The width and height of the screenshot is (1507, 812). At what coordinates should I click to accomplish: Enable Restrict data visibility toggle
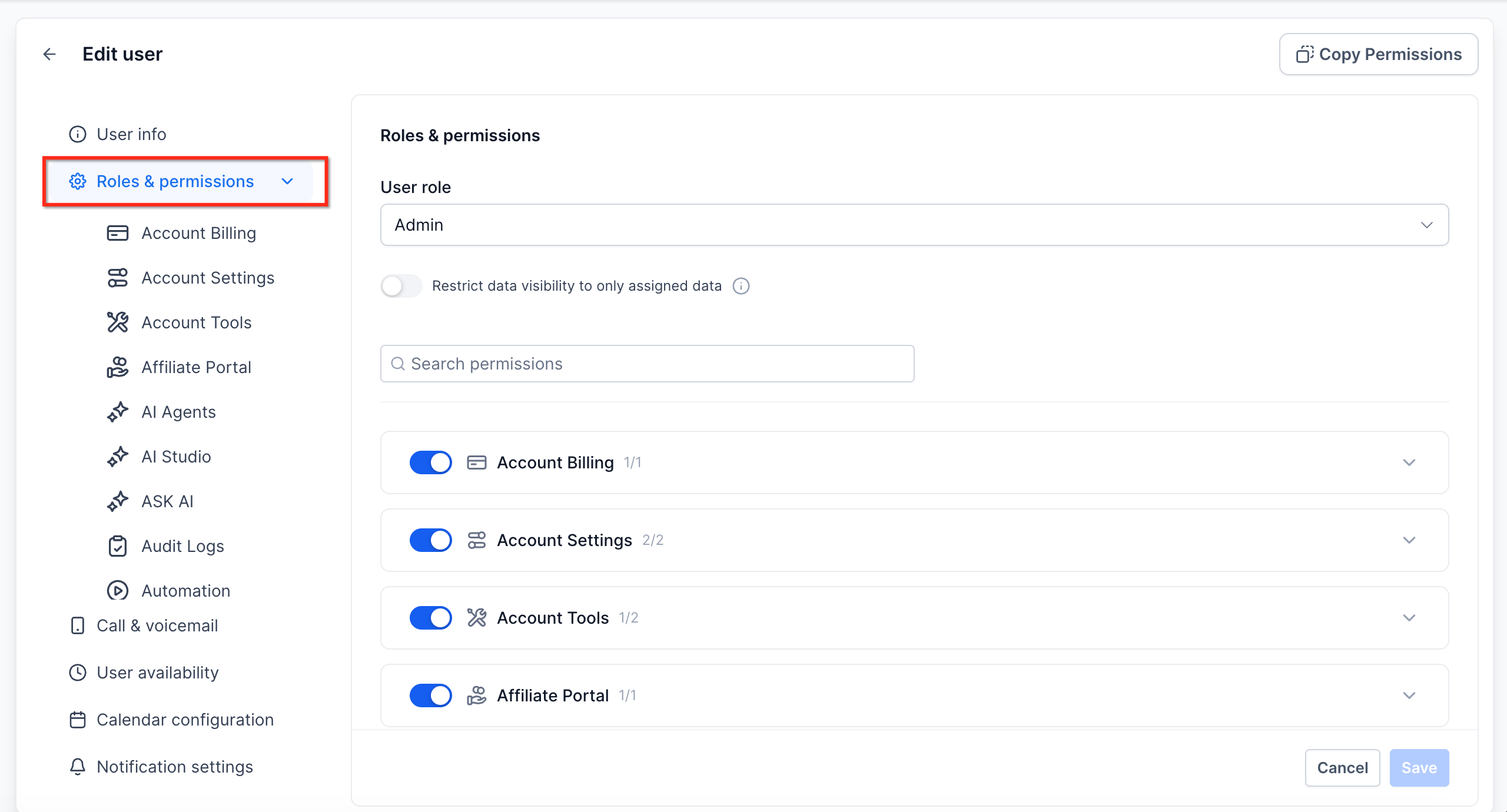point(401,286)
